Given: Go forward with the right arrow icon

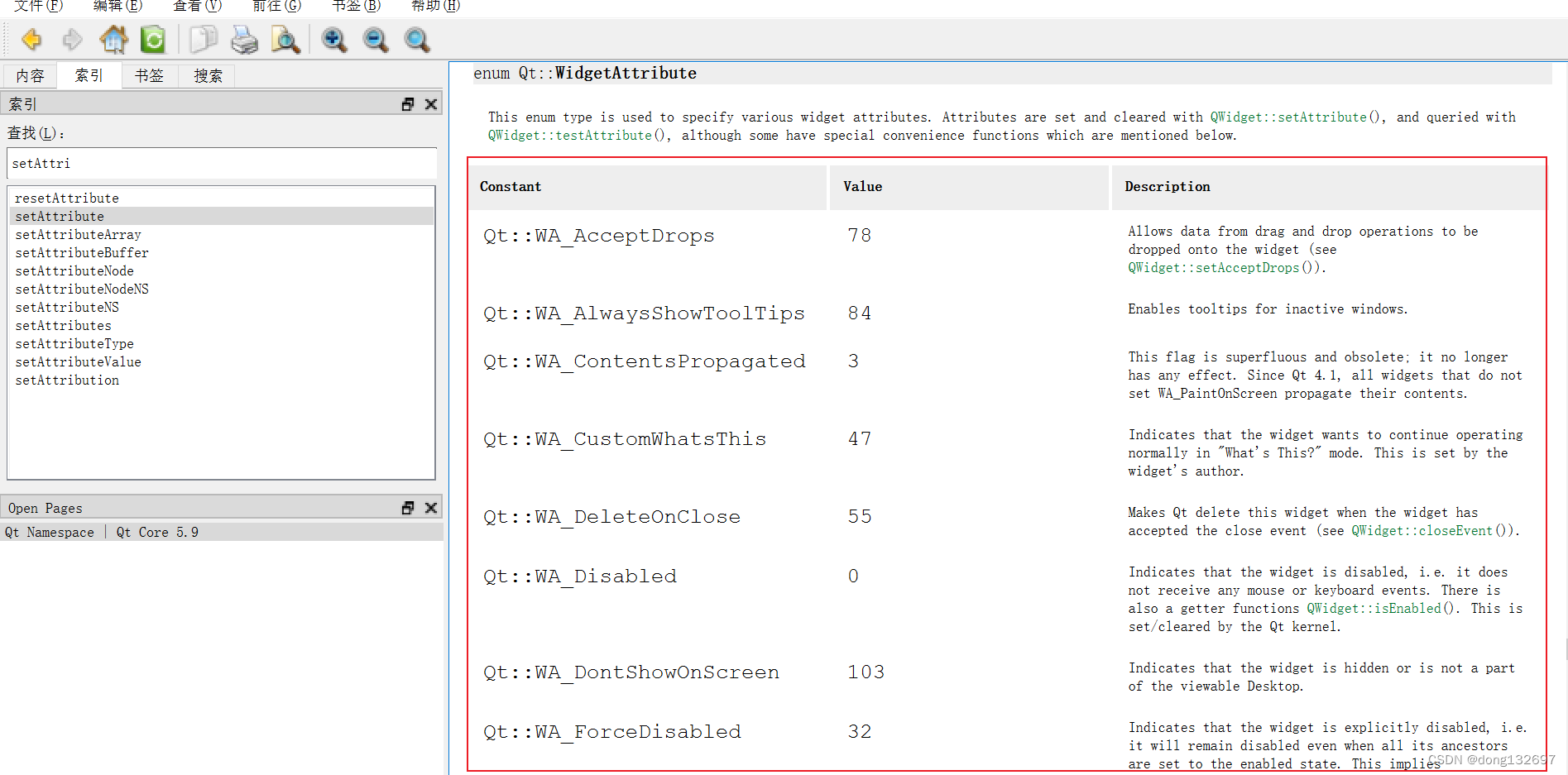Looking at the screenshot, I should [x=73, y=39].
